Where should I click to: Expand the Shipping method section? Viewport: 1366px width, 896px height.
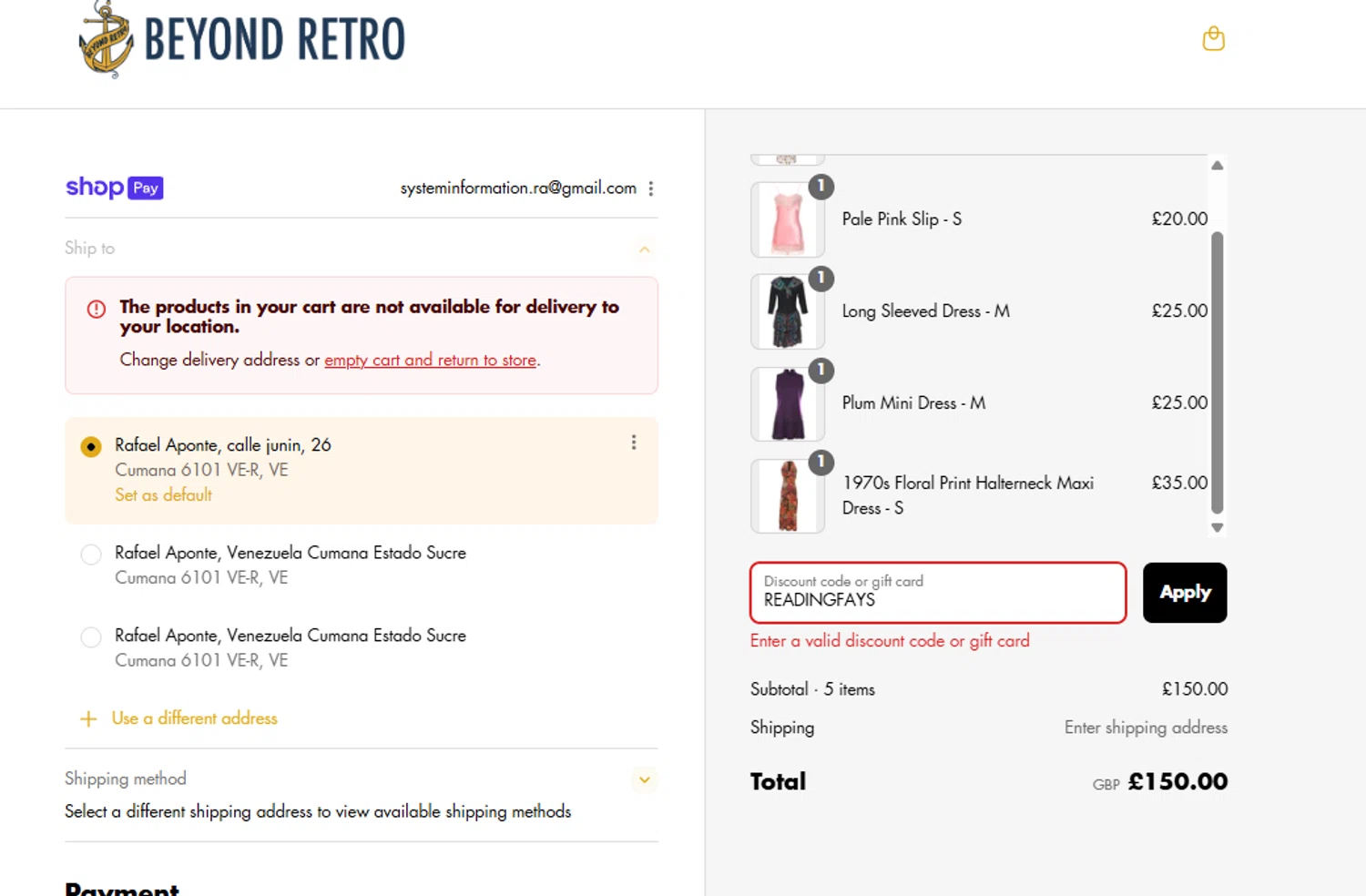click(x=644, y=779)
